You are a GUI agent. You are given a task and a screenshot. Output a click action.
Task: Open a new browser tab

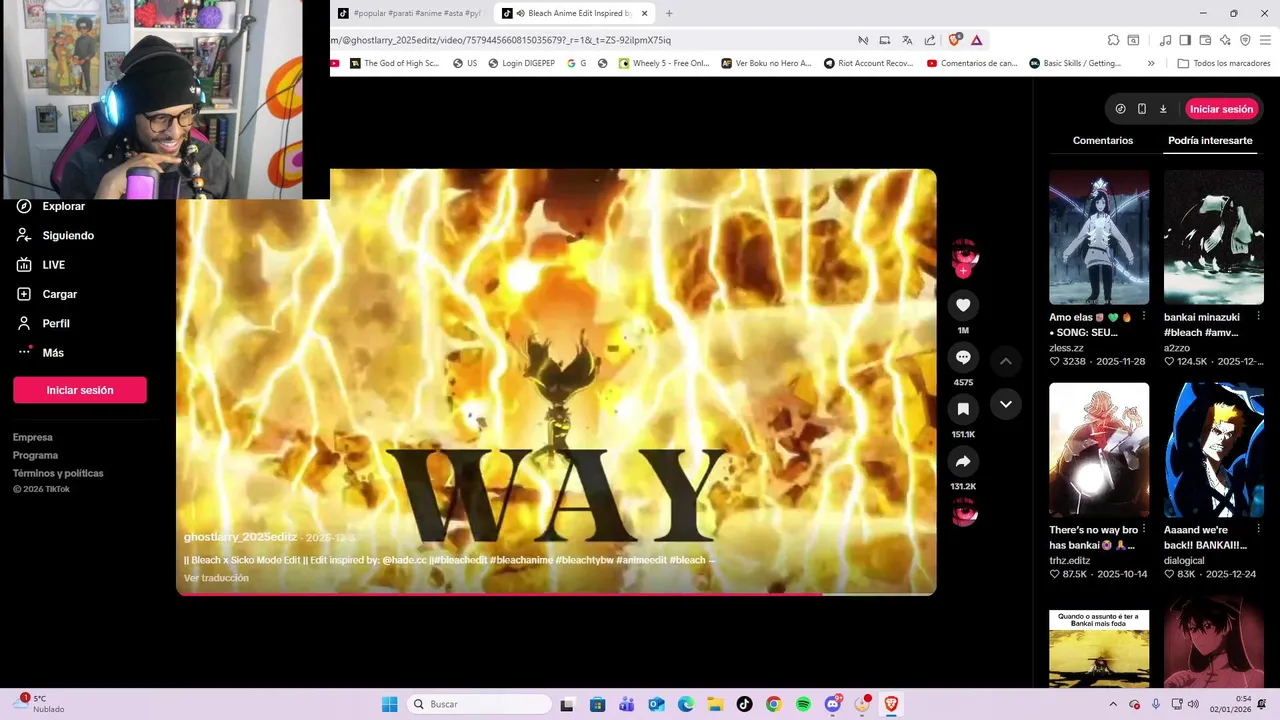tap(669, 13)
